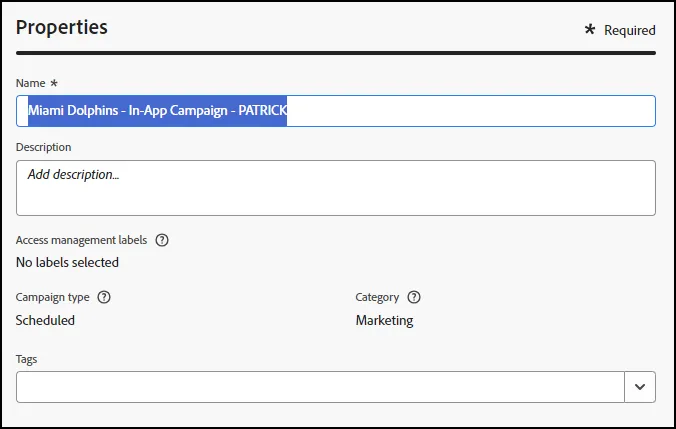Screen dimensions: 676x429
Task: Click inside the Tags combo box field
Action: tap(320, 387)
